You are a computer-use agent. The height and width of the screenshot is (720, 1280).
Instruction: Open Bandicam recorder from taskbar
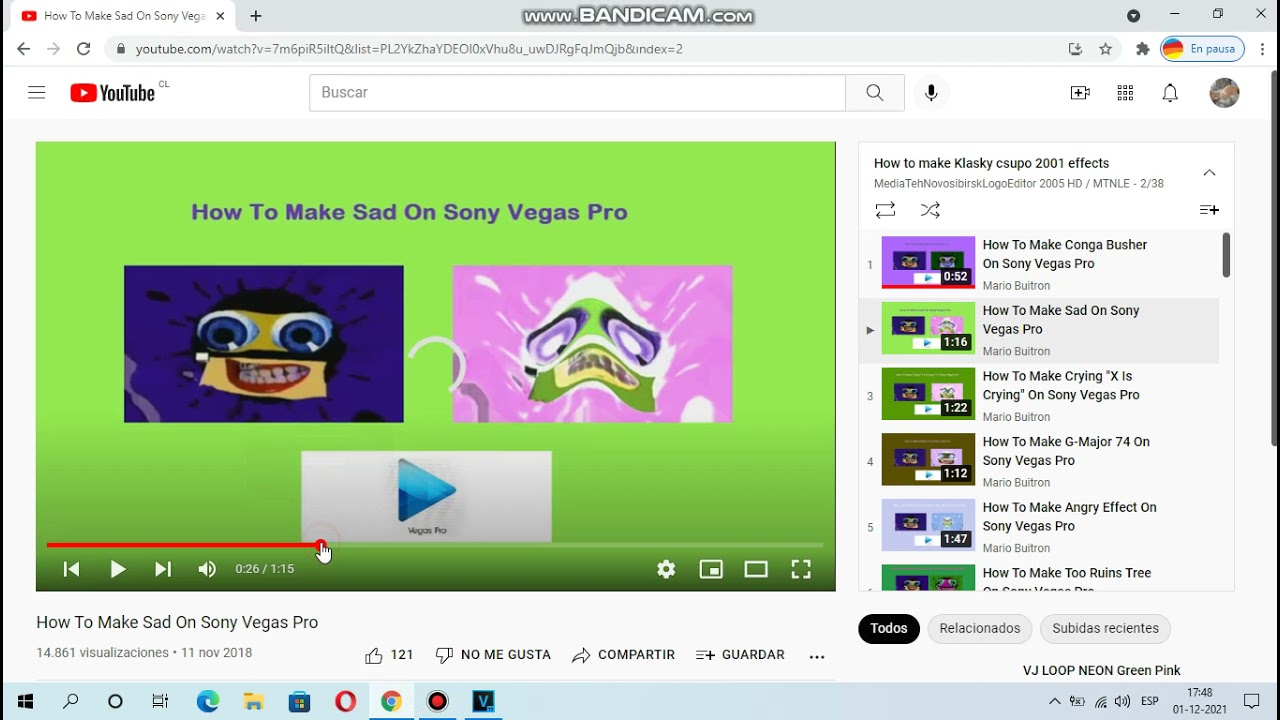point(437,702)
